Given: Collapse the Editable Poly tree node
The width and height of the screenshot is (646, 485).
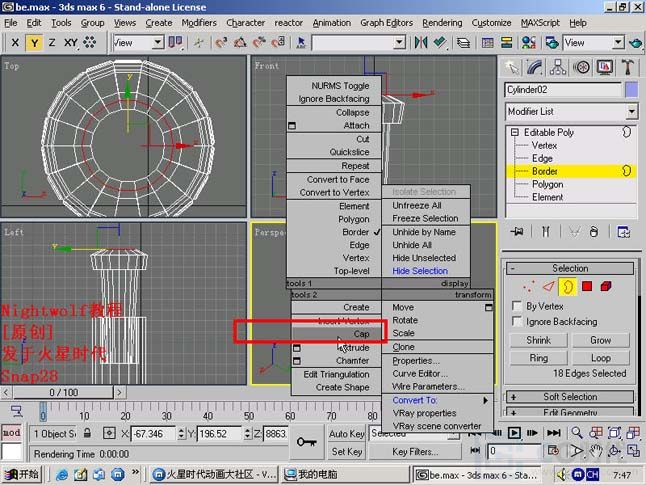Looking at the screenshot, I should click(x=515, y=132).
